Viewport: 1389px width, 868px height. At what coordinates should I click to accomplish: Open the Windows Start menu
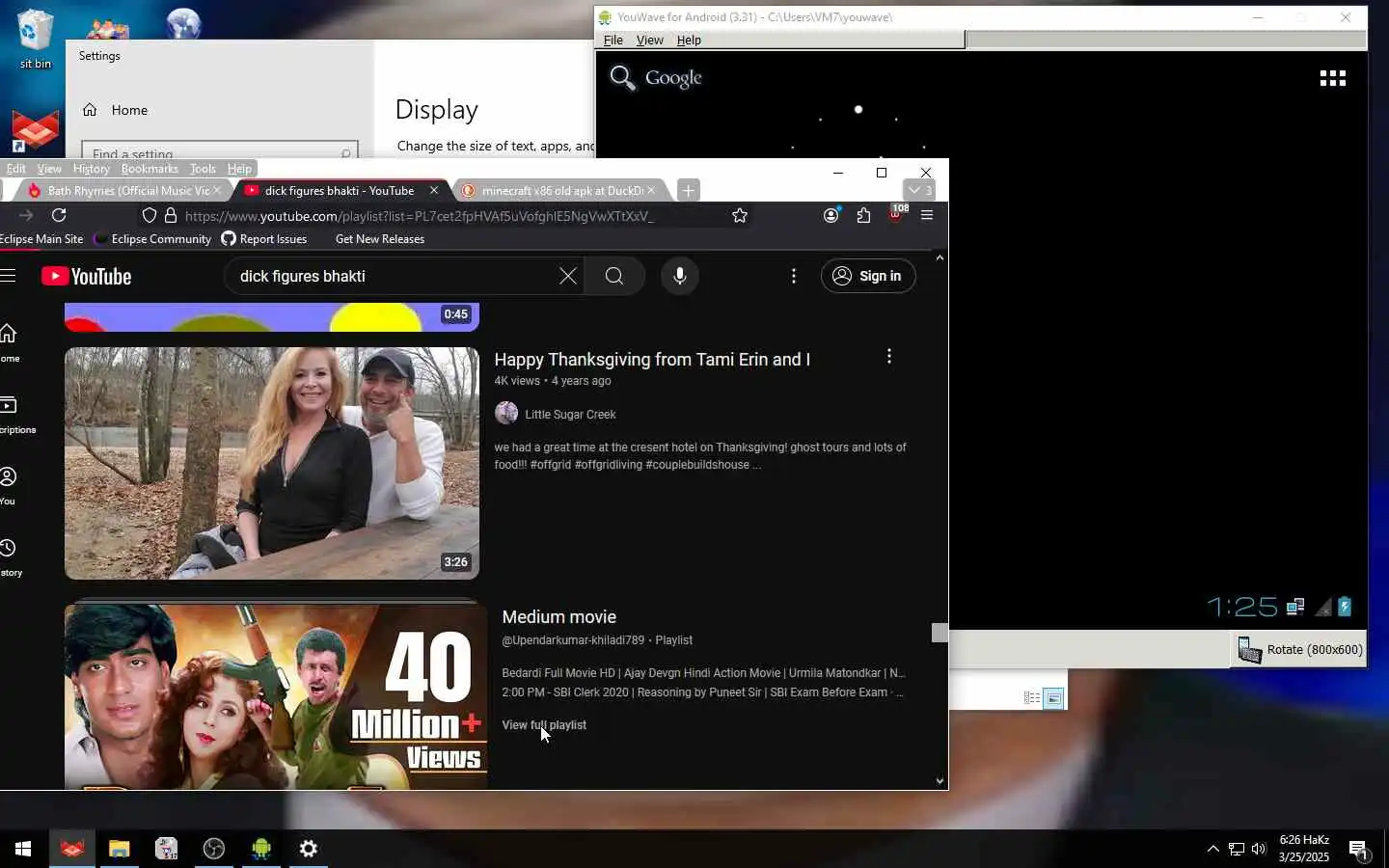[23, 849]
